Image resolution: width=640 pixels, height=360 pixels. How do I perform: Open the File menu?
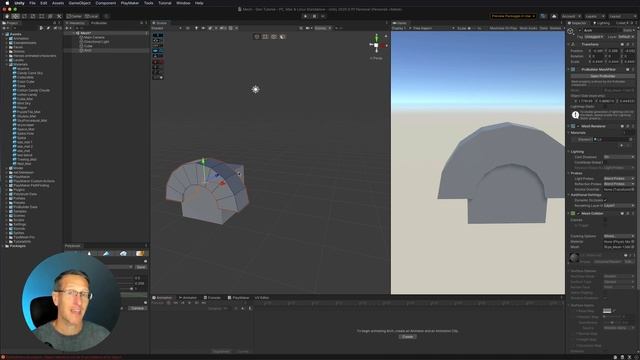click(32, 3)
